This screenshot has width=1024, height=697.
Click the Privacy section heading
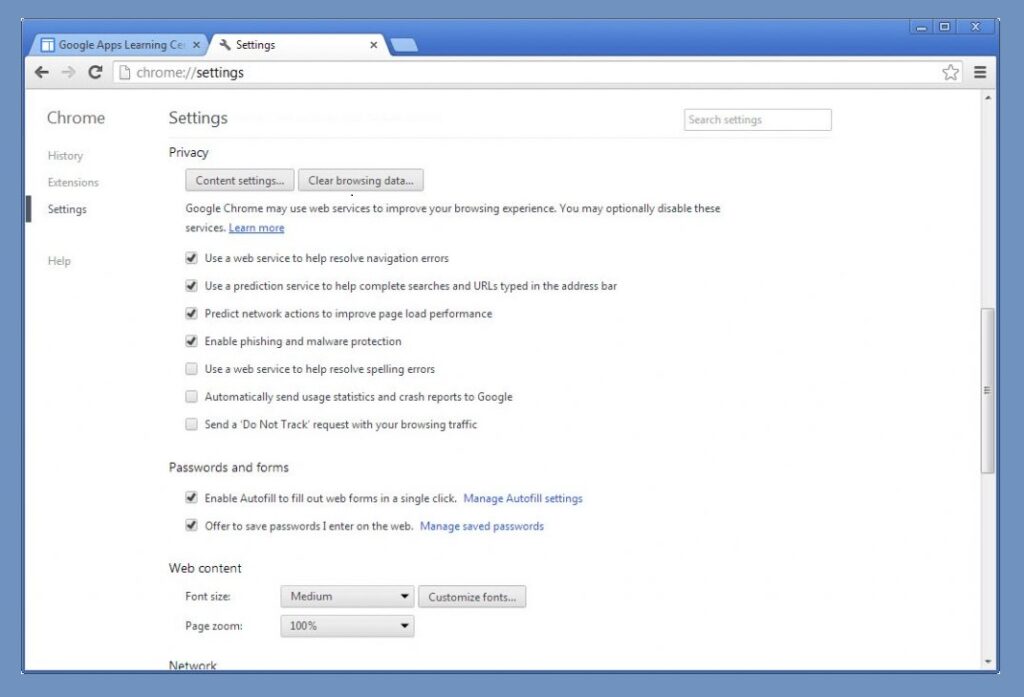coord(189,152)
